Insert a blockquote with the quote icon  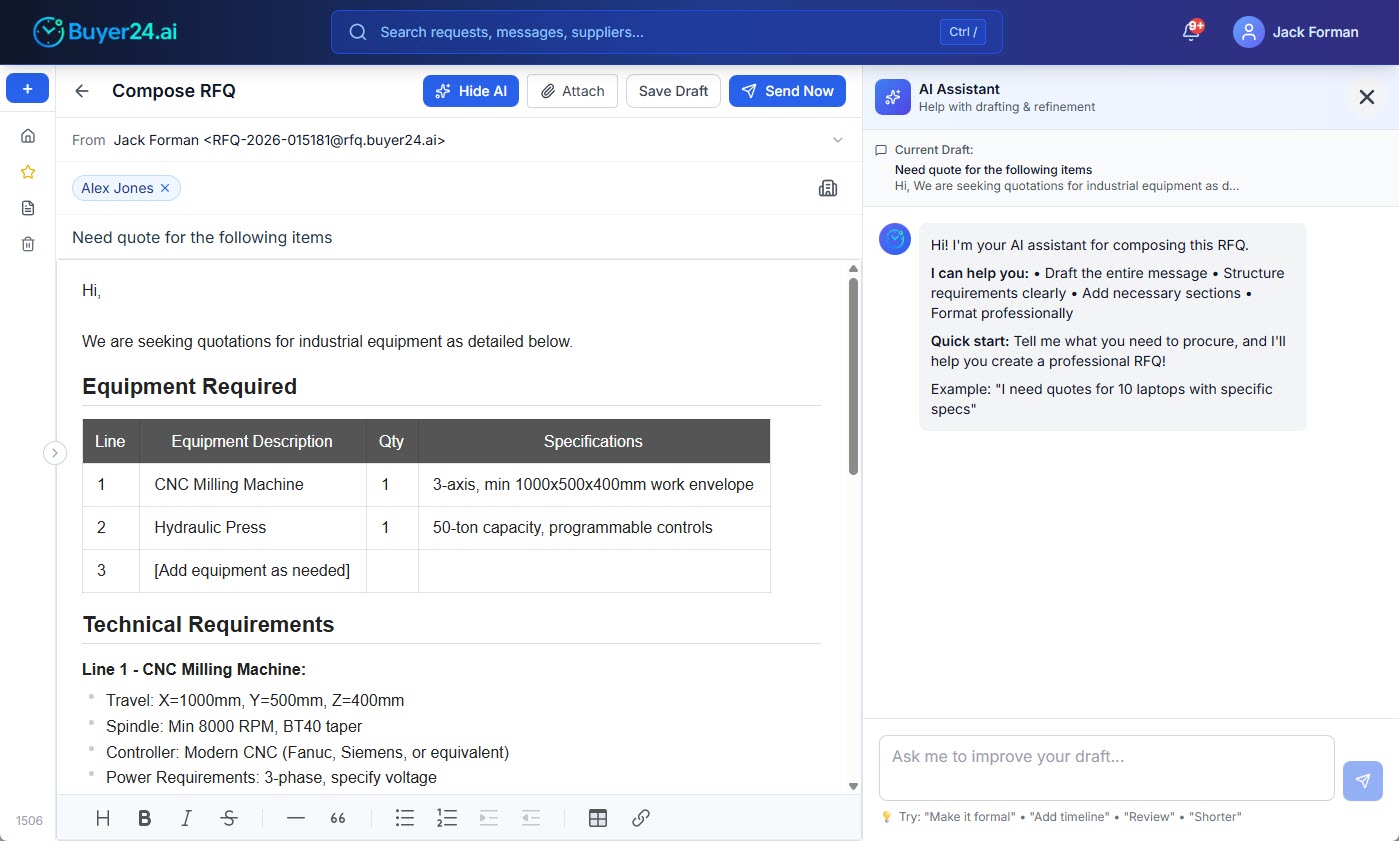tap(338, 817)
